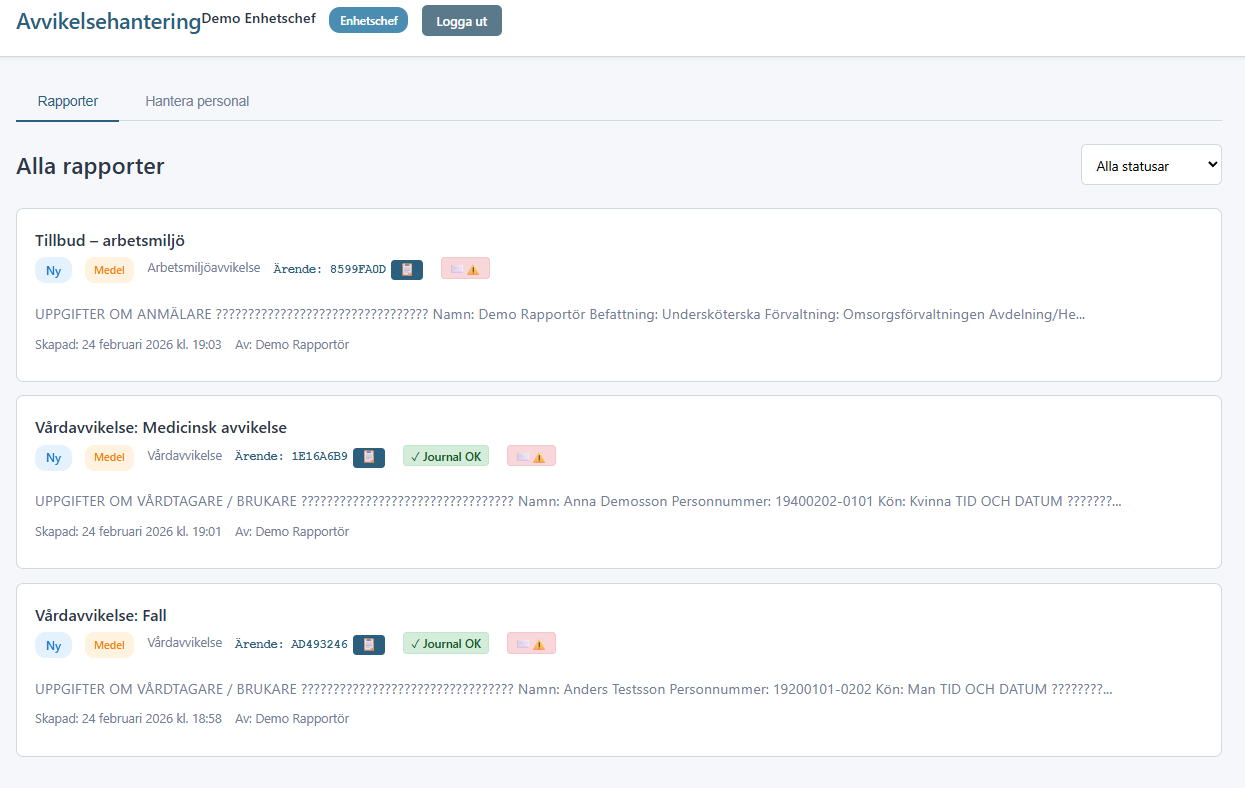Click the Enhetschef role badge
The image size is (1245, 788).
coord(368,21)
